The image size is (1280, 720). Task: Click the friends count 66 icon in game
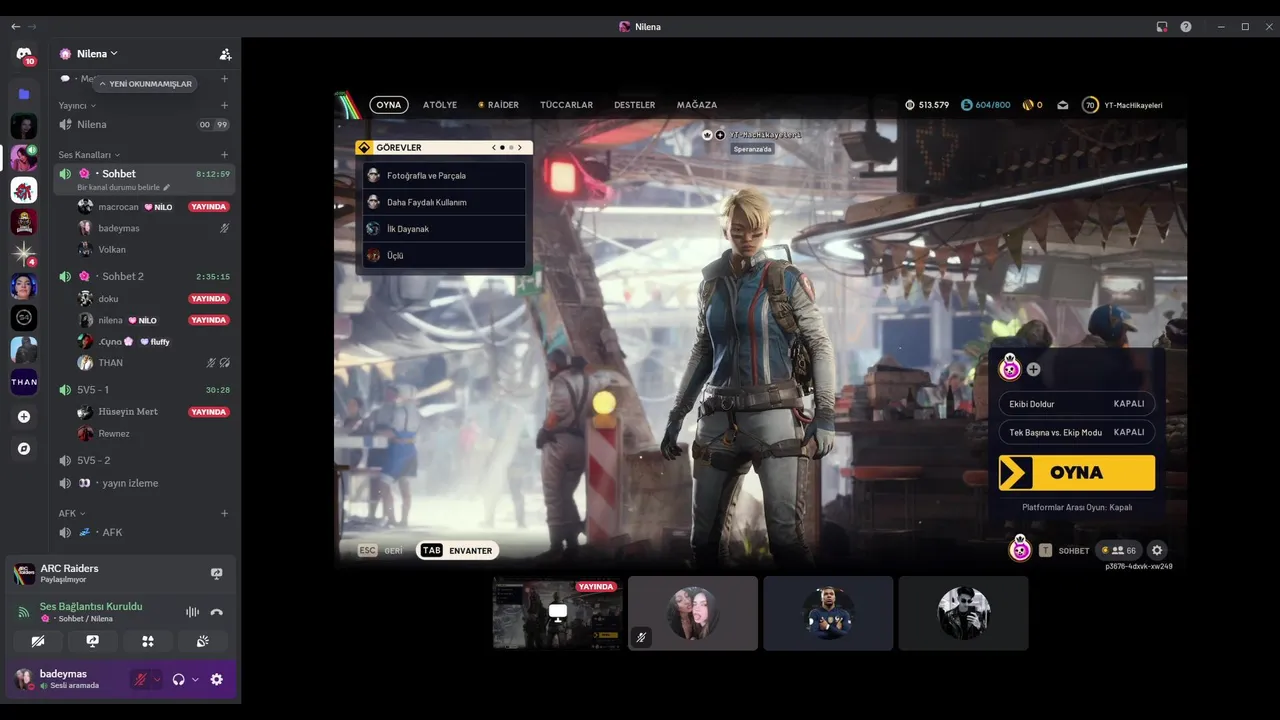(x=1119, y=550)
